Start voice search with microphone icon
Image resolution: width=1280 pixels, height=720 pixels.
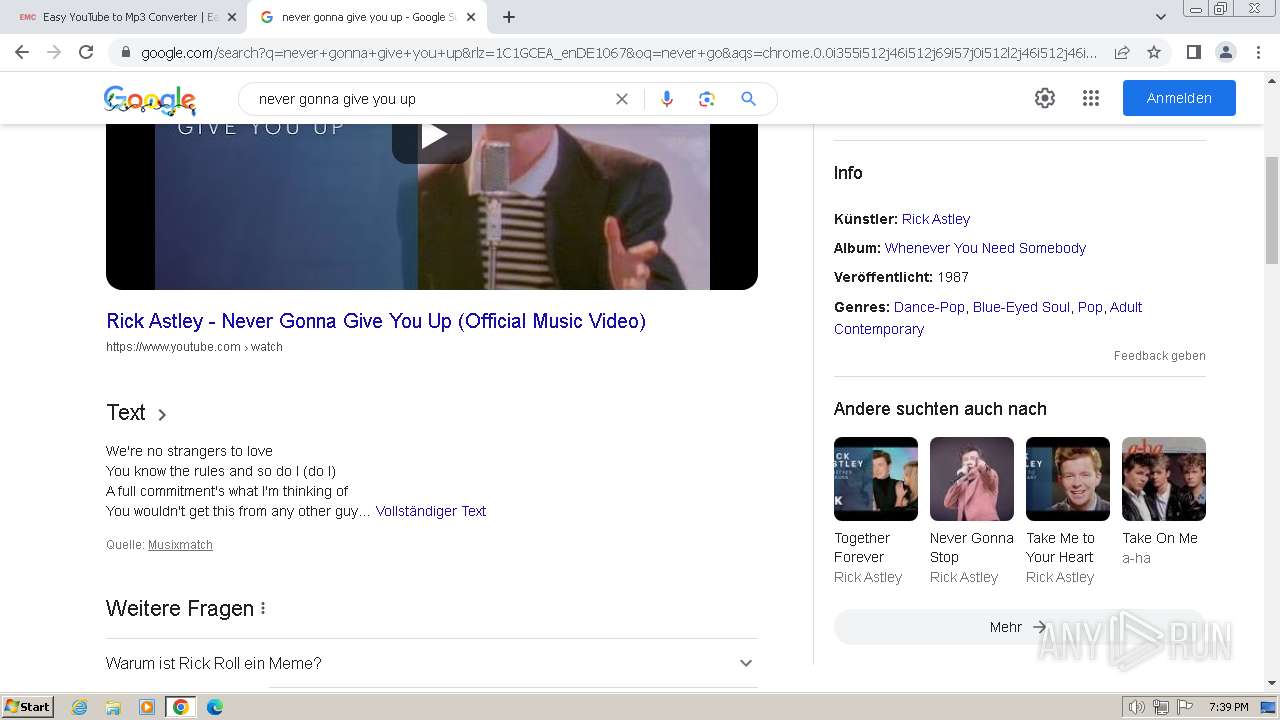click(667, 99)
